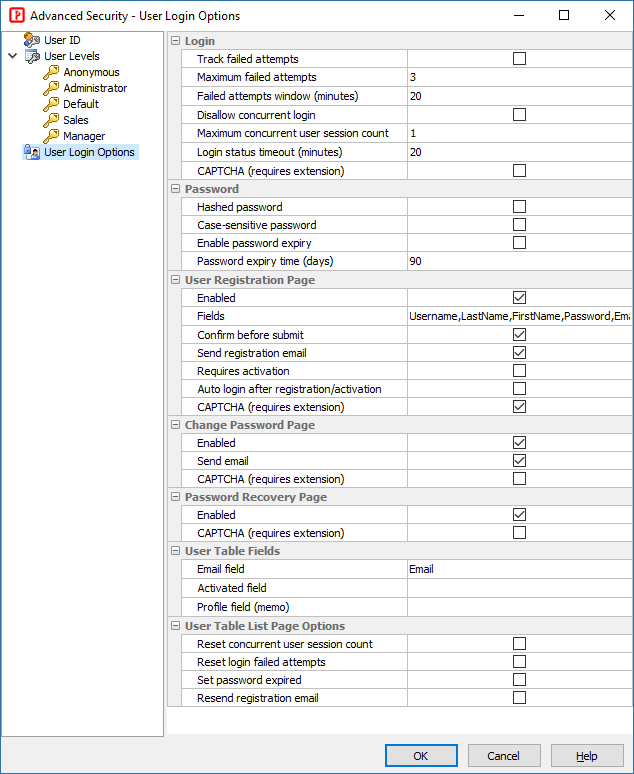Image resolution: width=634 pixels, height=774 pixels.
Task: Select the Administrator user level
Action: tap(95, 88)
